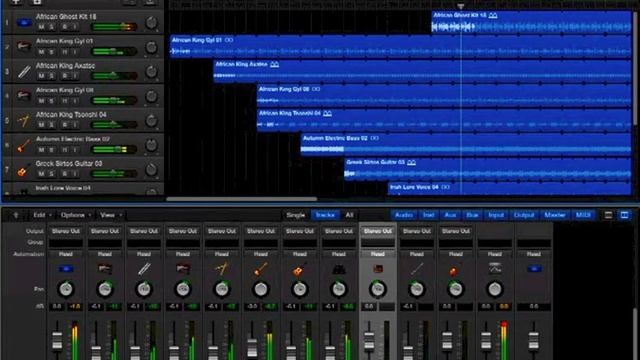
Task: Toggle the Bus channel filter button
Action: (472, 215)
